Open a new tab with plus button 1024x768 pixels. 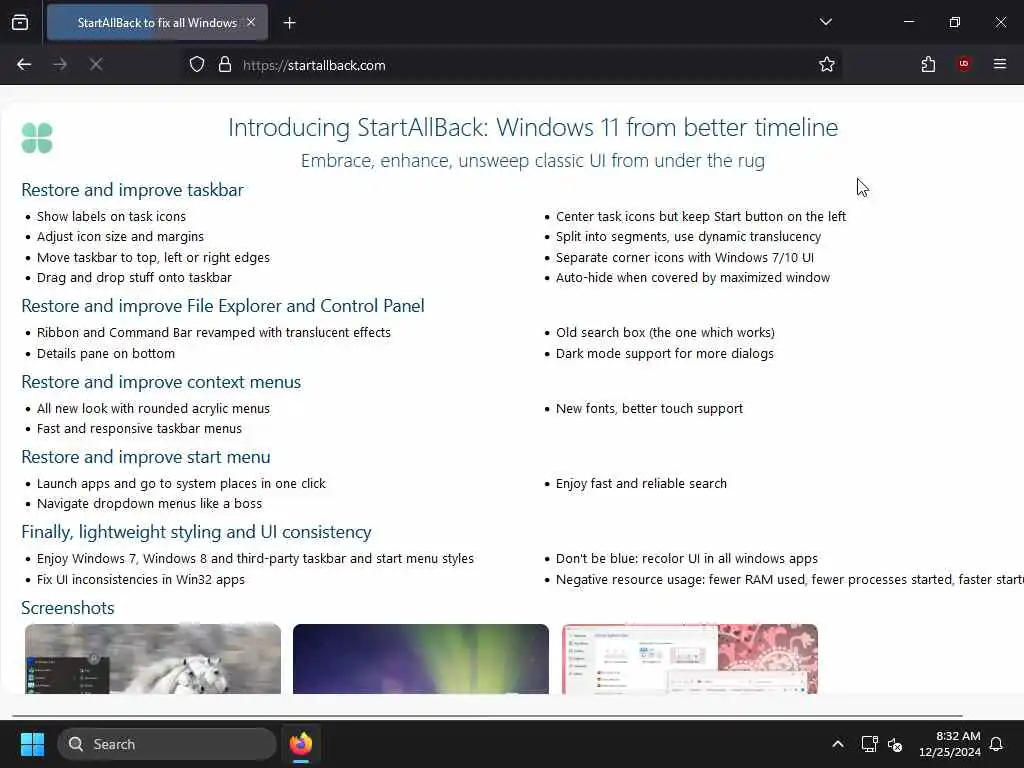[x=290, y=23]
